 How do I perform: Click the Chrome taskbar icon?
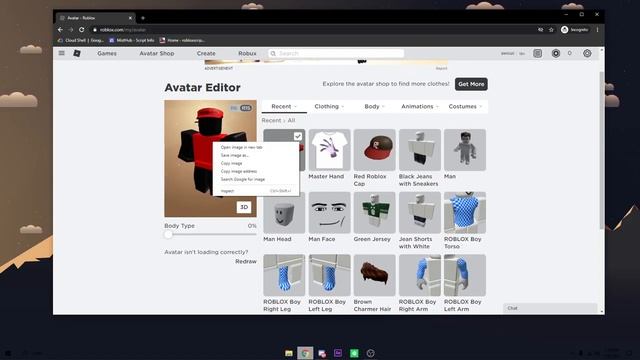point(305,353)
